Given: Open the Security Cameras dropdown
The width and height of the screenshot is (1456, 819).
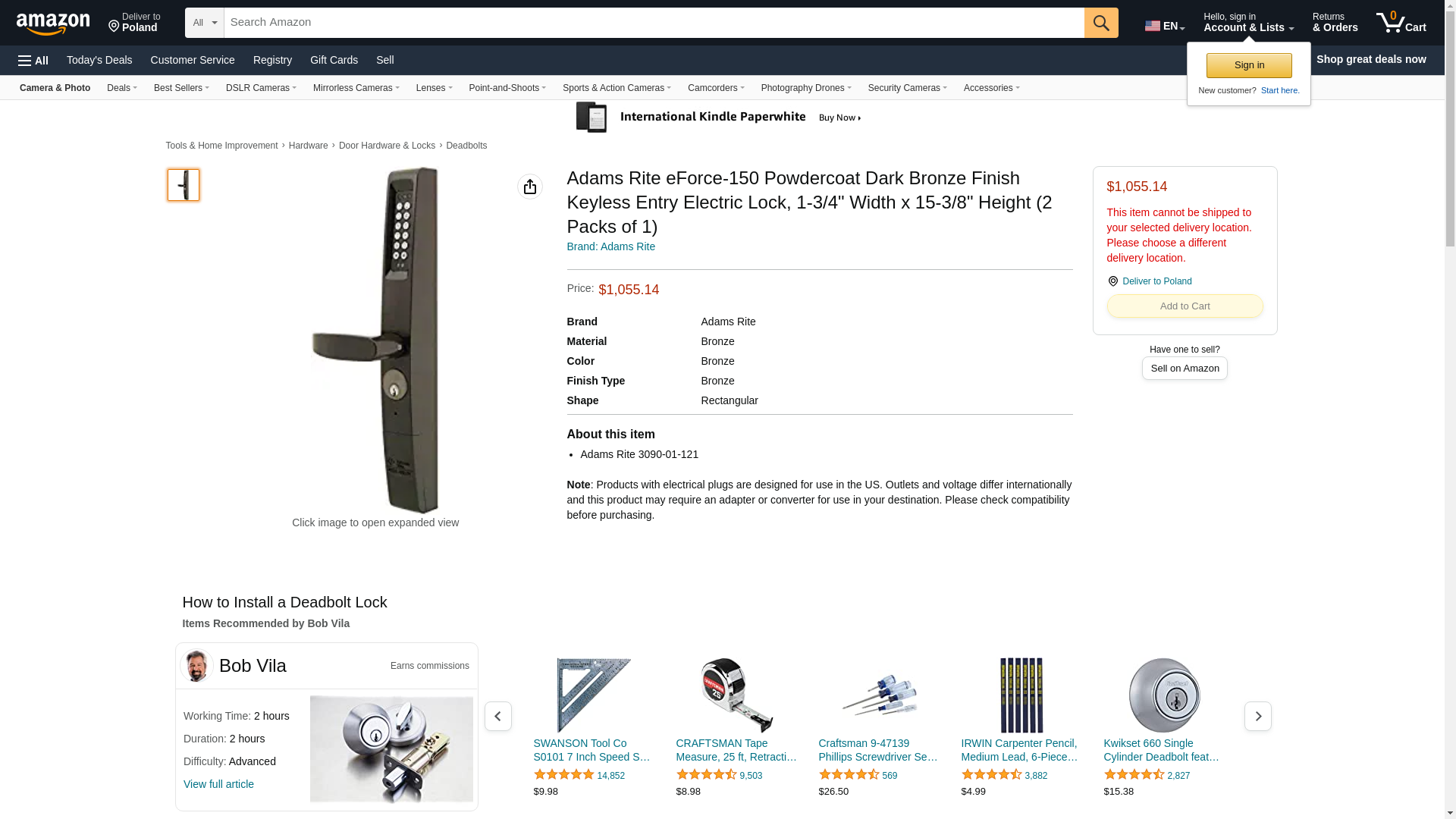Looking at the screenshot, I should coord(908,88).
